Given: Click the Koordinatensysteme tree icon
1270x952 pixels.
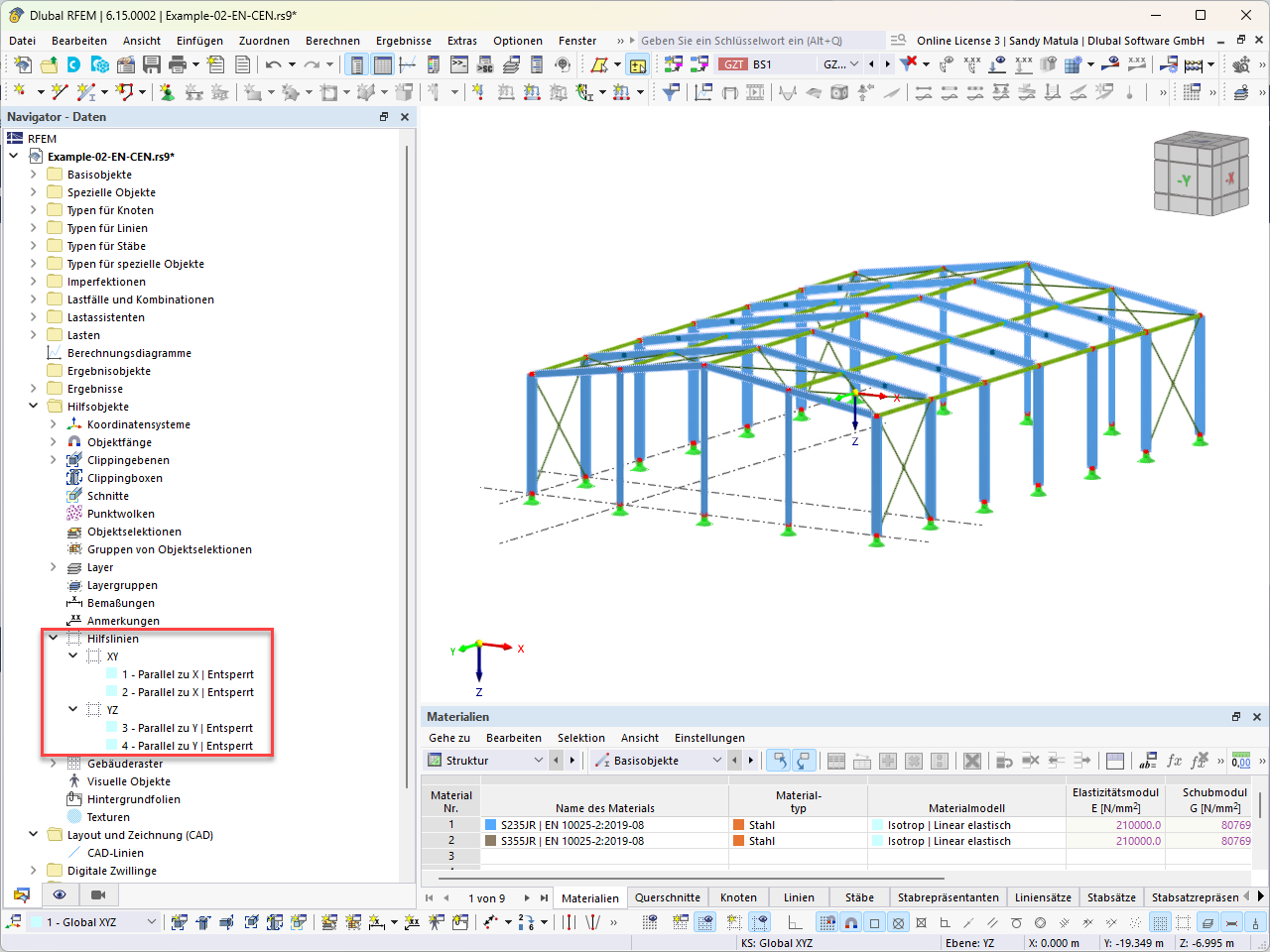Looking at the screenshot, I should (x=74, y=424).
